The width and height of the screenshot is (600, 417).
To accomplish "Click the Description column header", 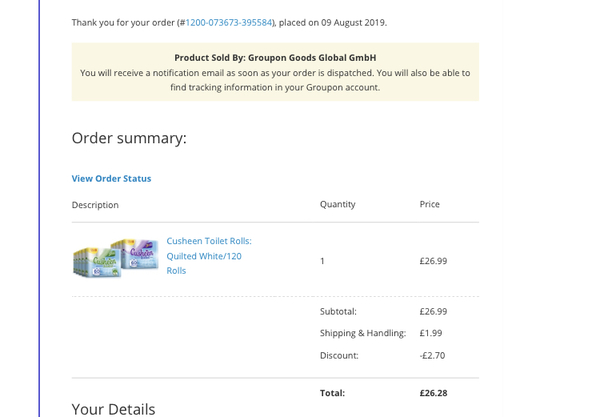I will pos(95,205).
